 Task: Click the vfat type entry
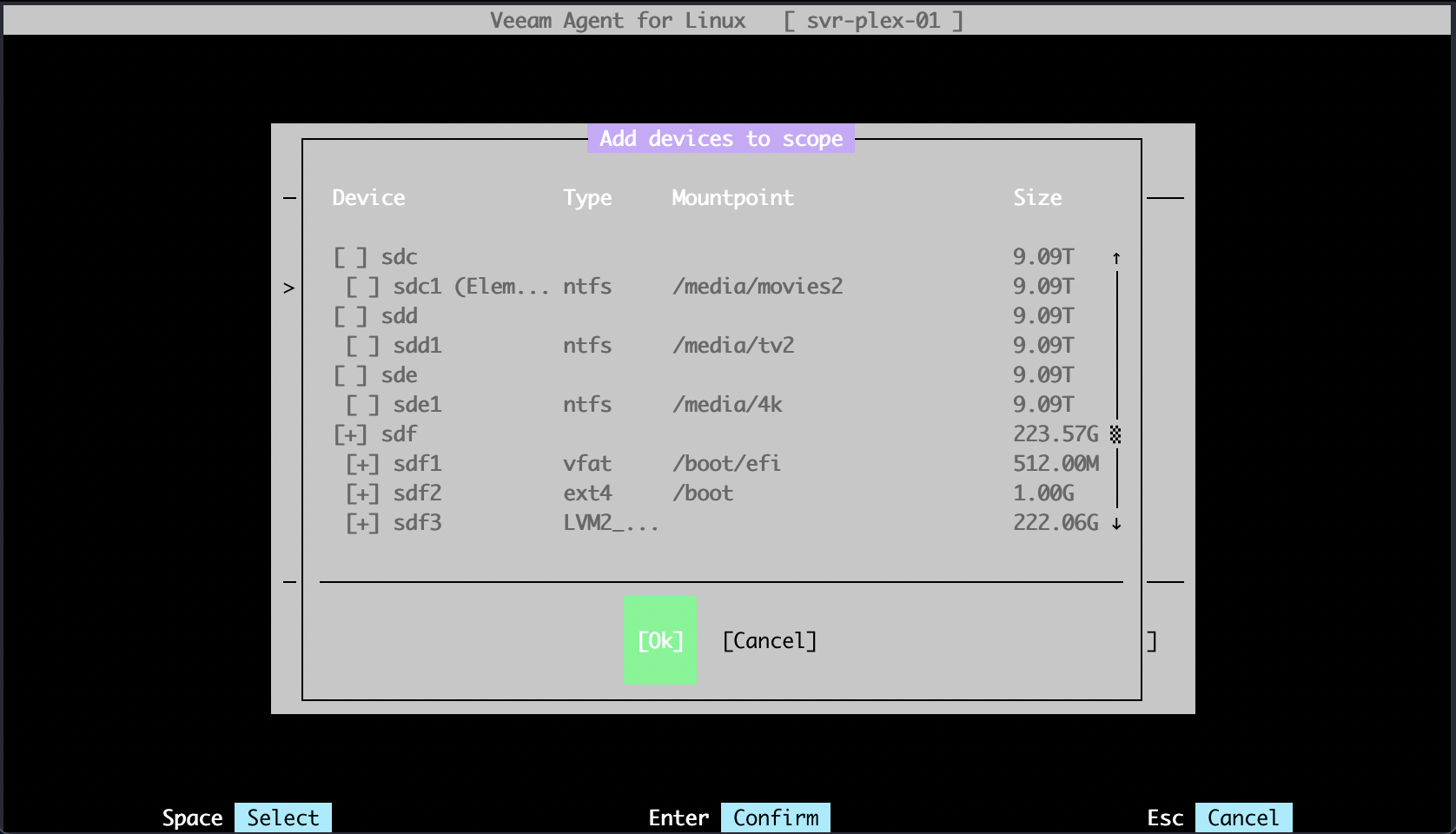587,464
